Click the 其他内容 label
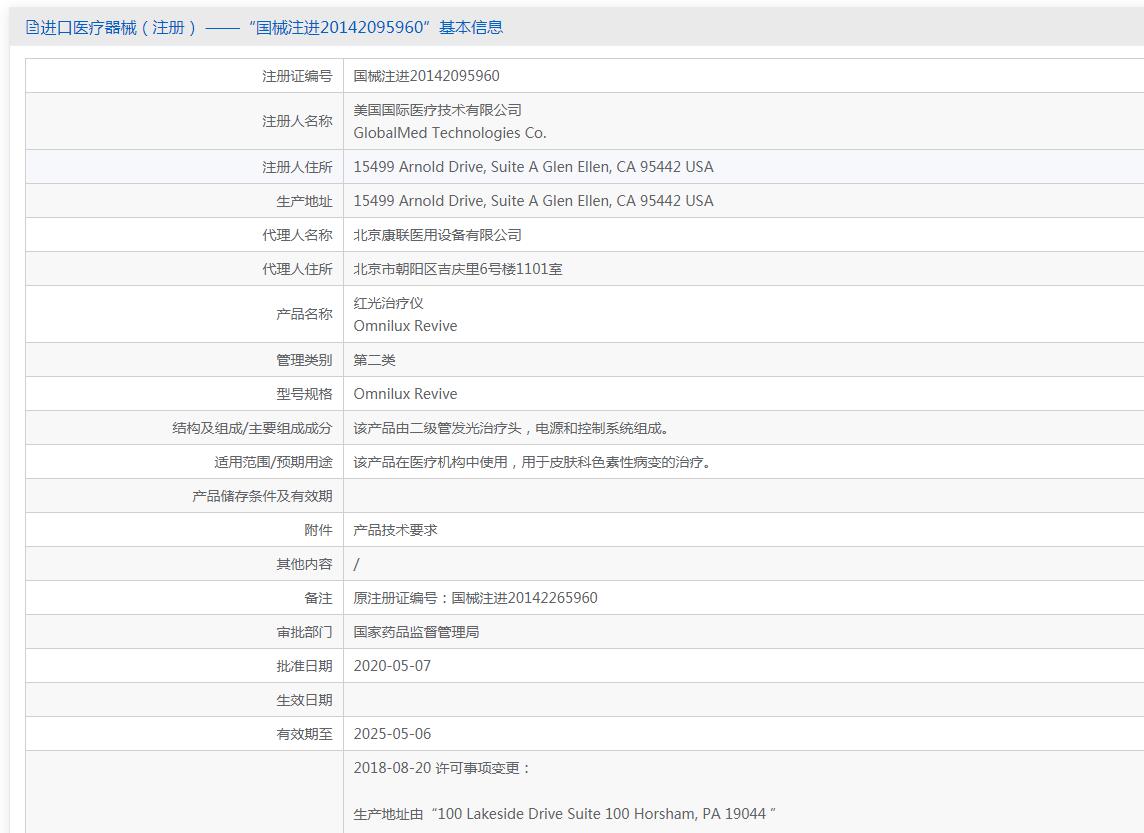The height and width of the screenshot is (833, 1144). coord(304,565)
